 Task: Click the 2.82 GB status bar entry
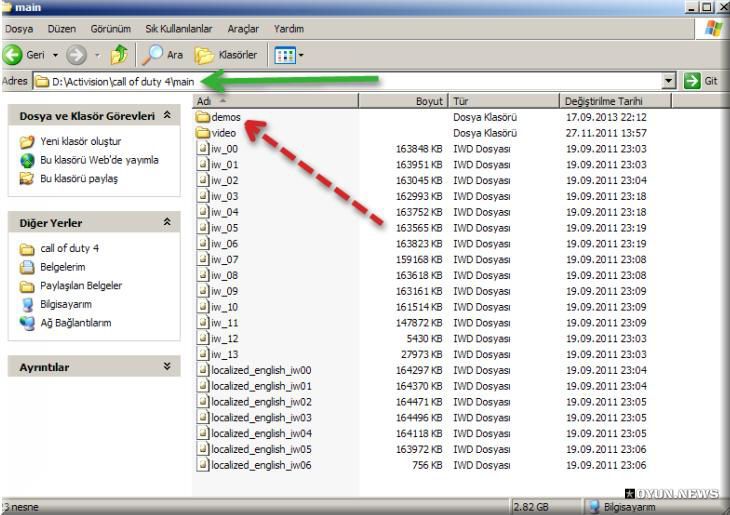531,507
